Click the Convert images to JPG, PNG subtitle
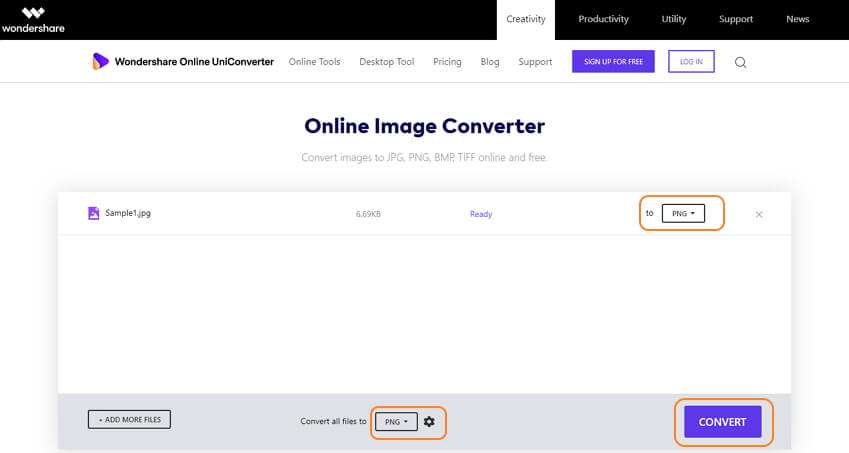 tap(424, 157)
